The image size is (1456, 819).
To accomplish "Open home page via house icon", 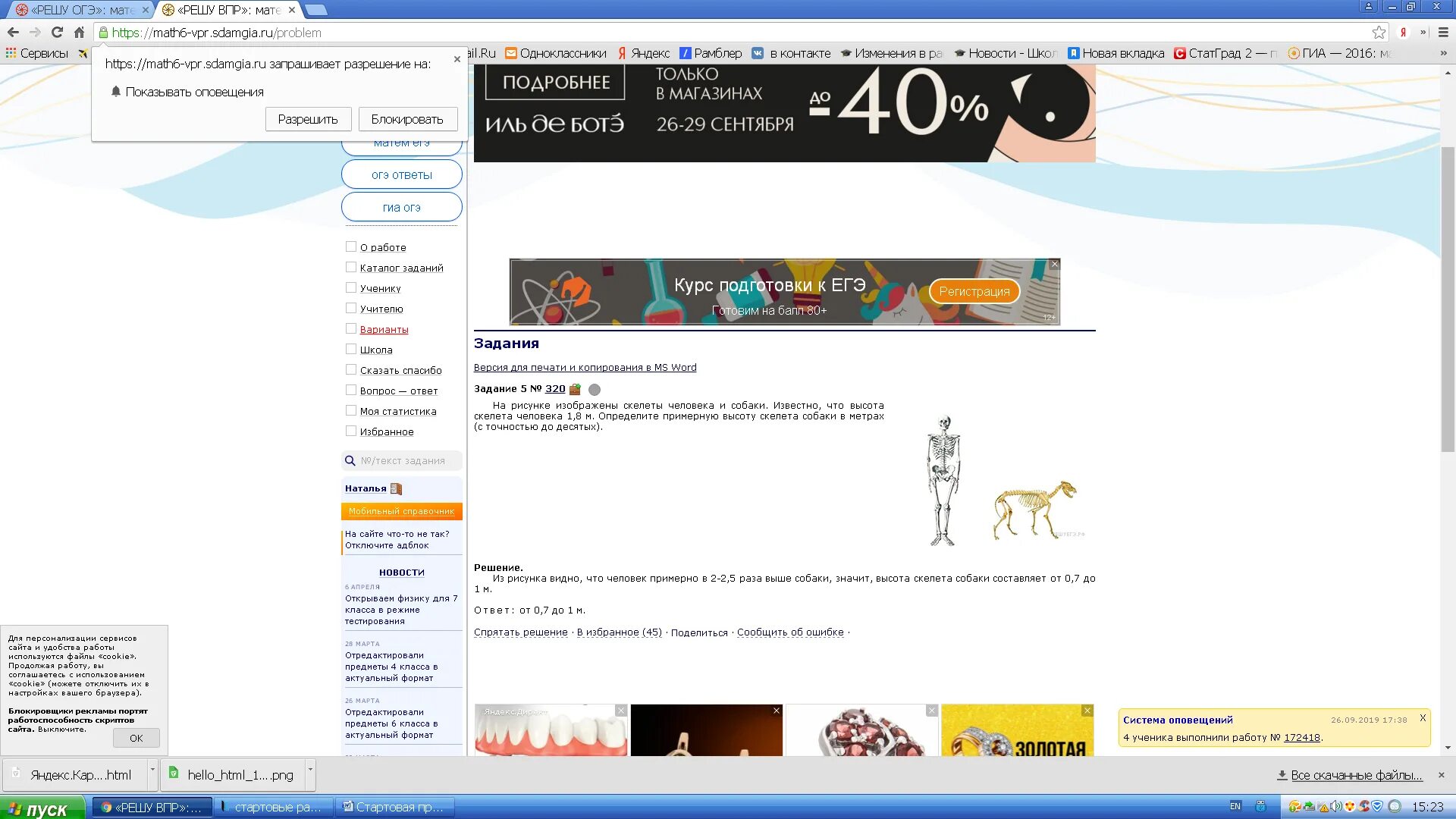I will [79, 33].
